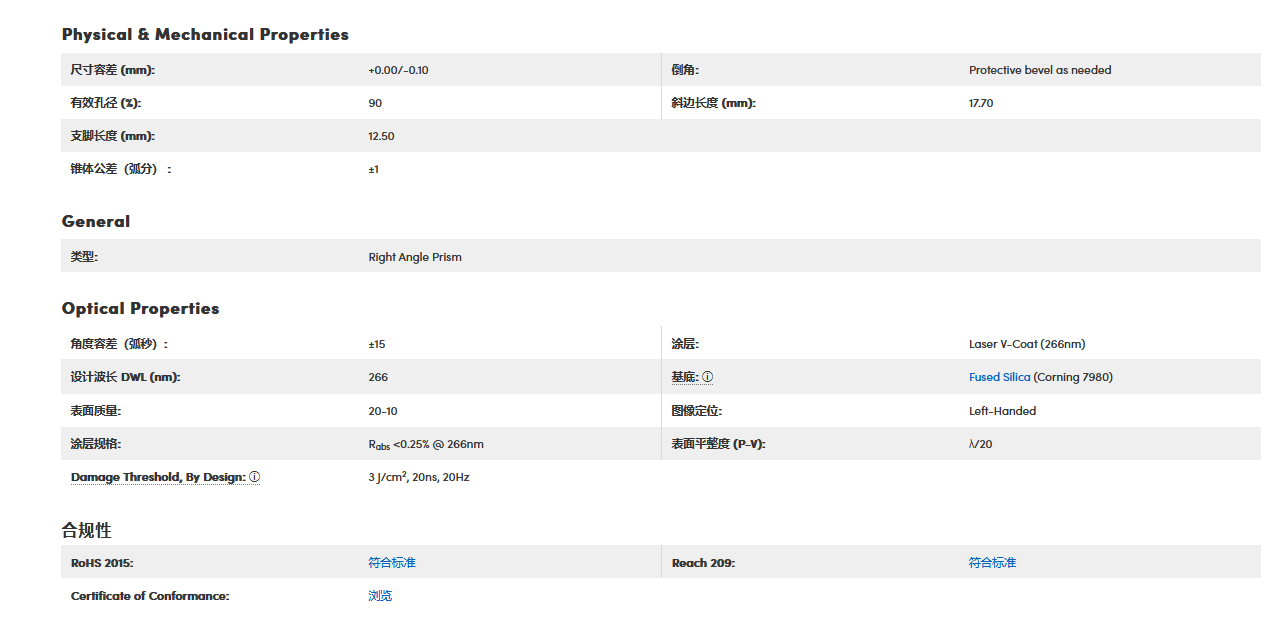Click the Left-Handed image orientation value
1267x618 pixels.
[1002, 411]
